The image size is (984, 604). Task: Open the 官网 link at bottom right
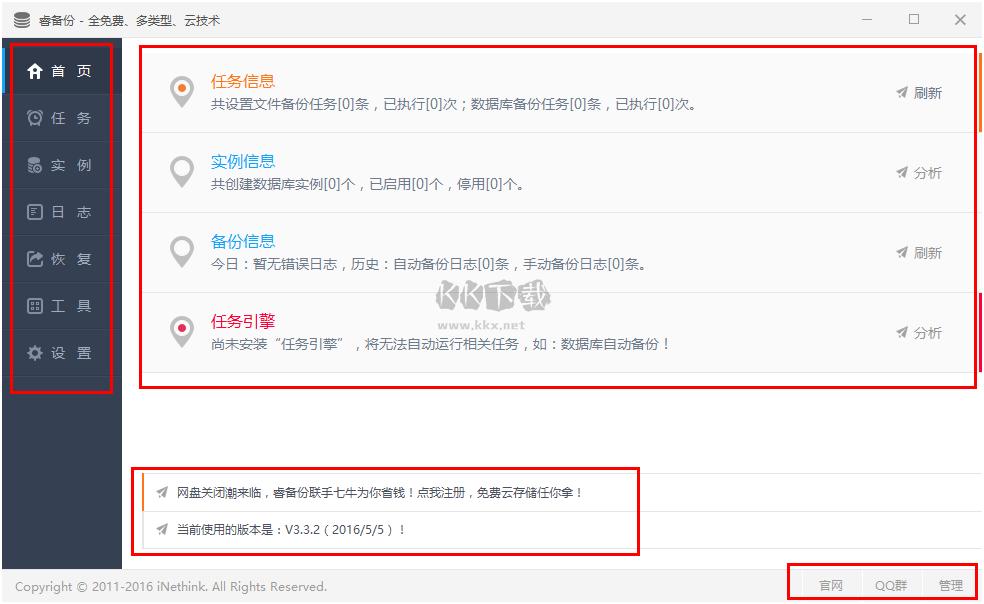click(x=832, y=584)
